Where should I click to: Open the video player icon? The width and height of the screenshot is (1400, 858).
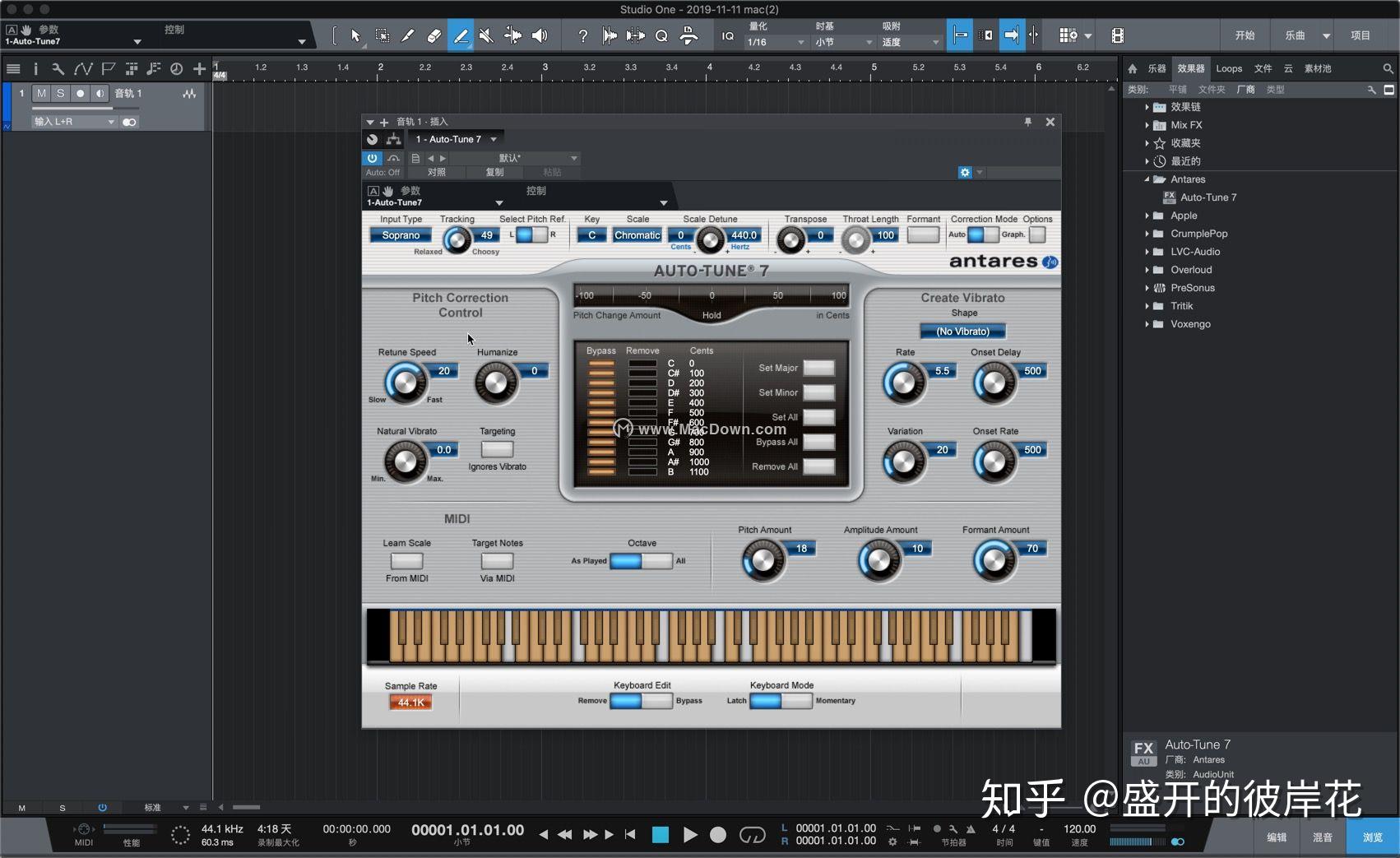tap(1117, 35)
